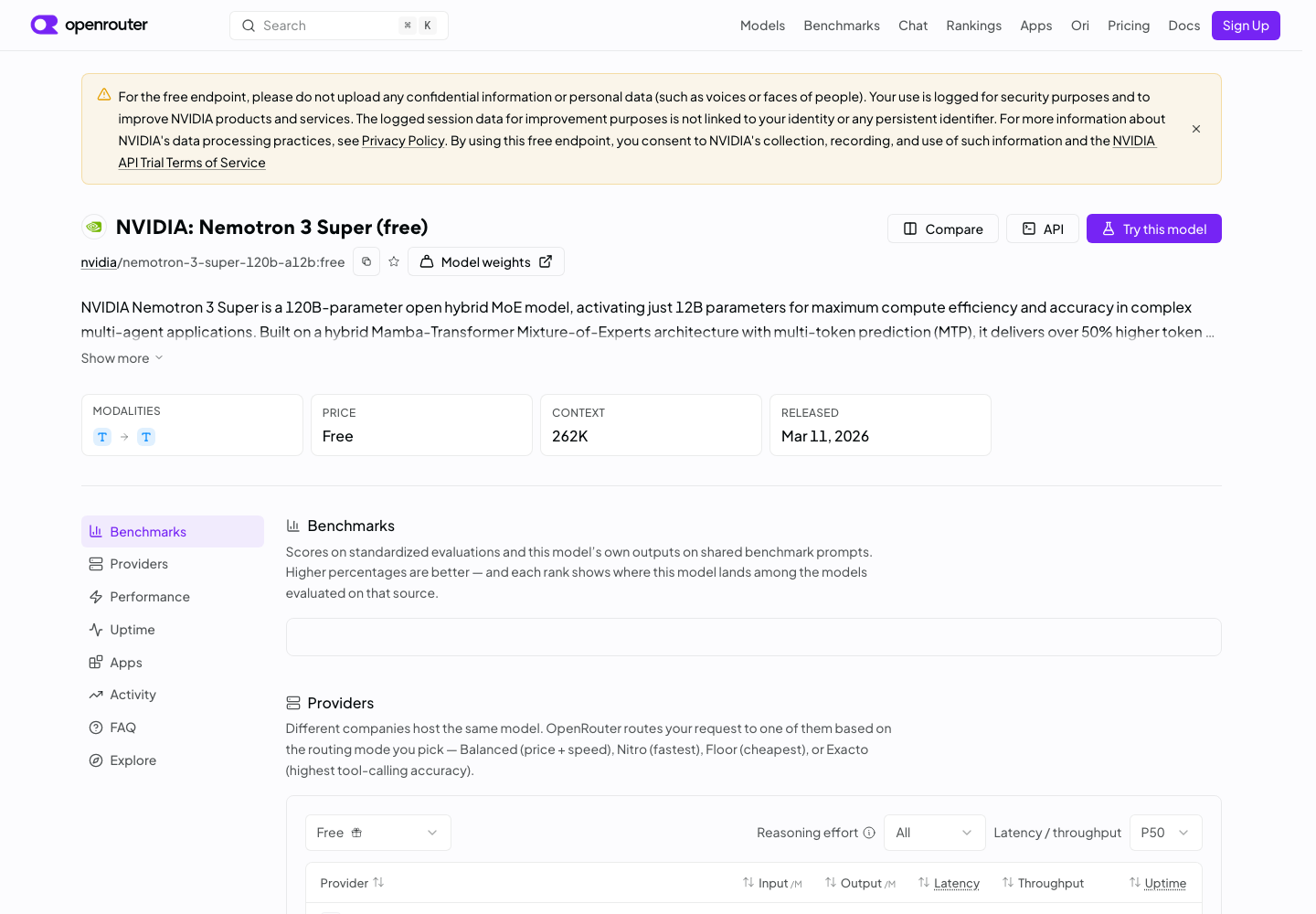This screenshot has height=914, width=1316.
Task: Click the server icon beside Providers heading
Action: click(x=293, y=703)
